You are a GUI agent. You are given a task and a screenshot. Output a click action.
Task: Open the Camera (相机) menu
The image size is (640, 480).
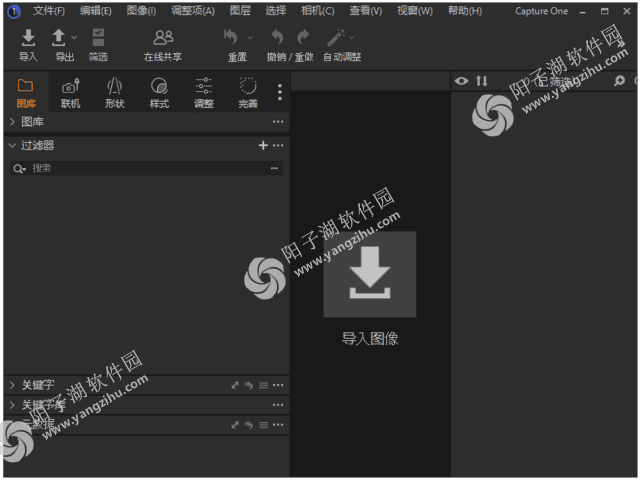tap(318, 11)
